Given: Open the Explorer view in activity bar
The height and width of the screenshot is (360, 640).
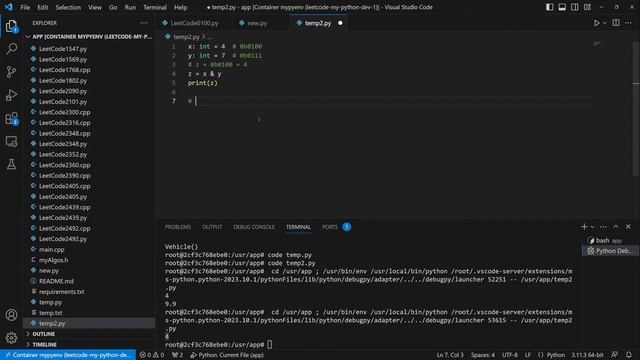Looking at the screenshot, I should click(x=11, y=26).
